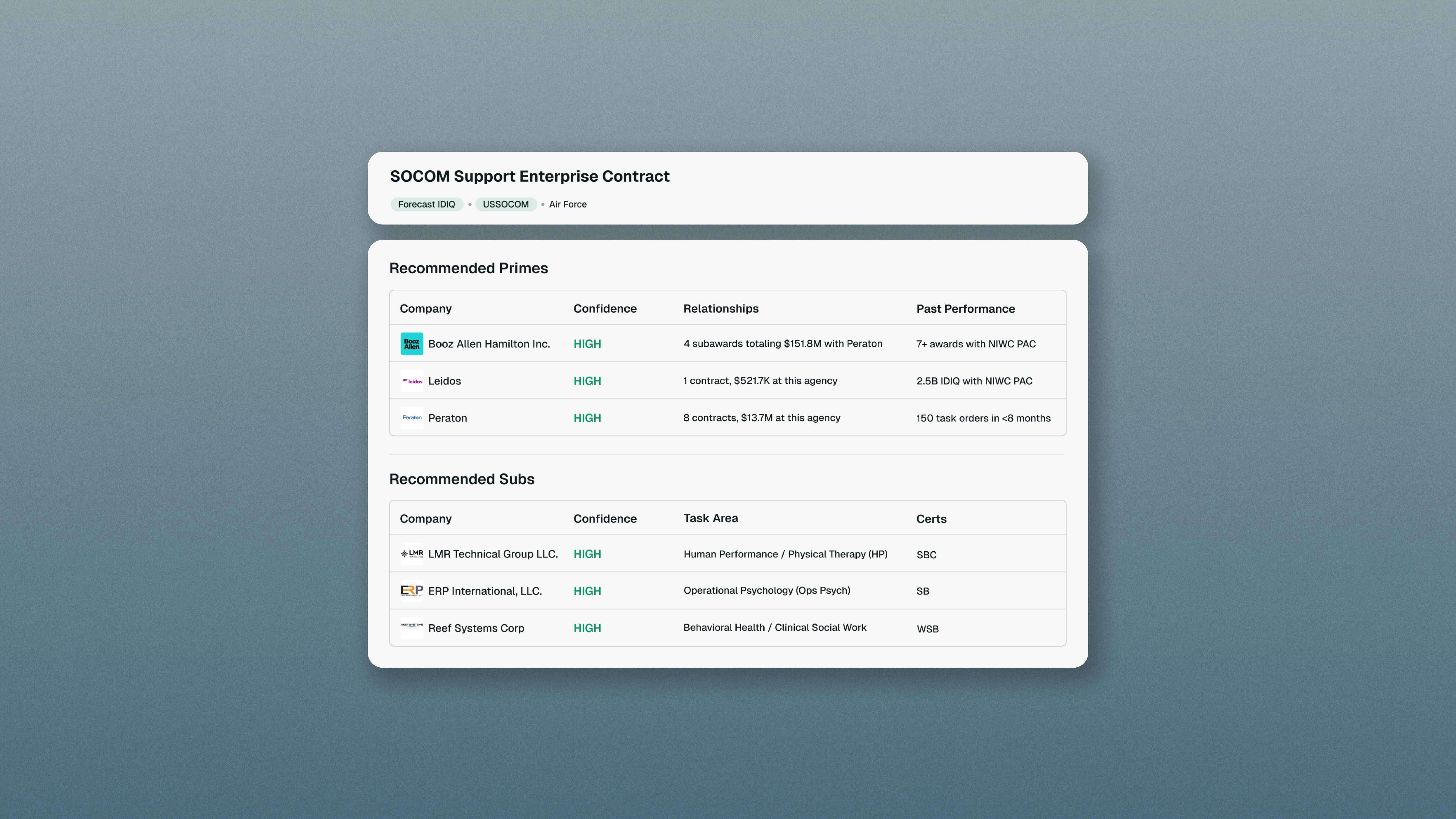This screenshot has width=1456, height=819.
Task: Click the LMR Technical Group logo
Action: (x=412, y=554)
